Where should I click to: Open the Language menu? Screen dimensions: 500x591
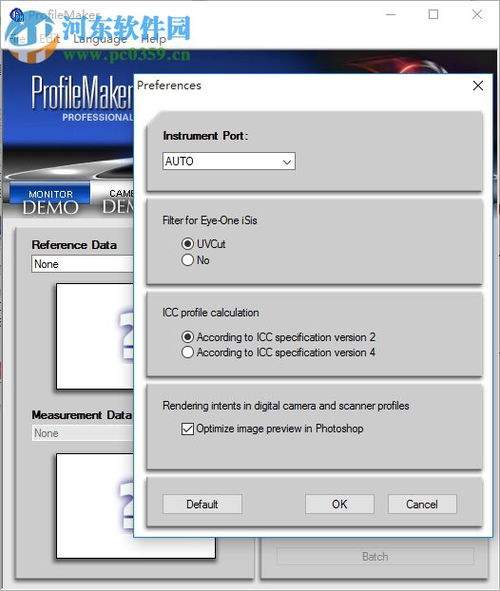tap(100, 39)
